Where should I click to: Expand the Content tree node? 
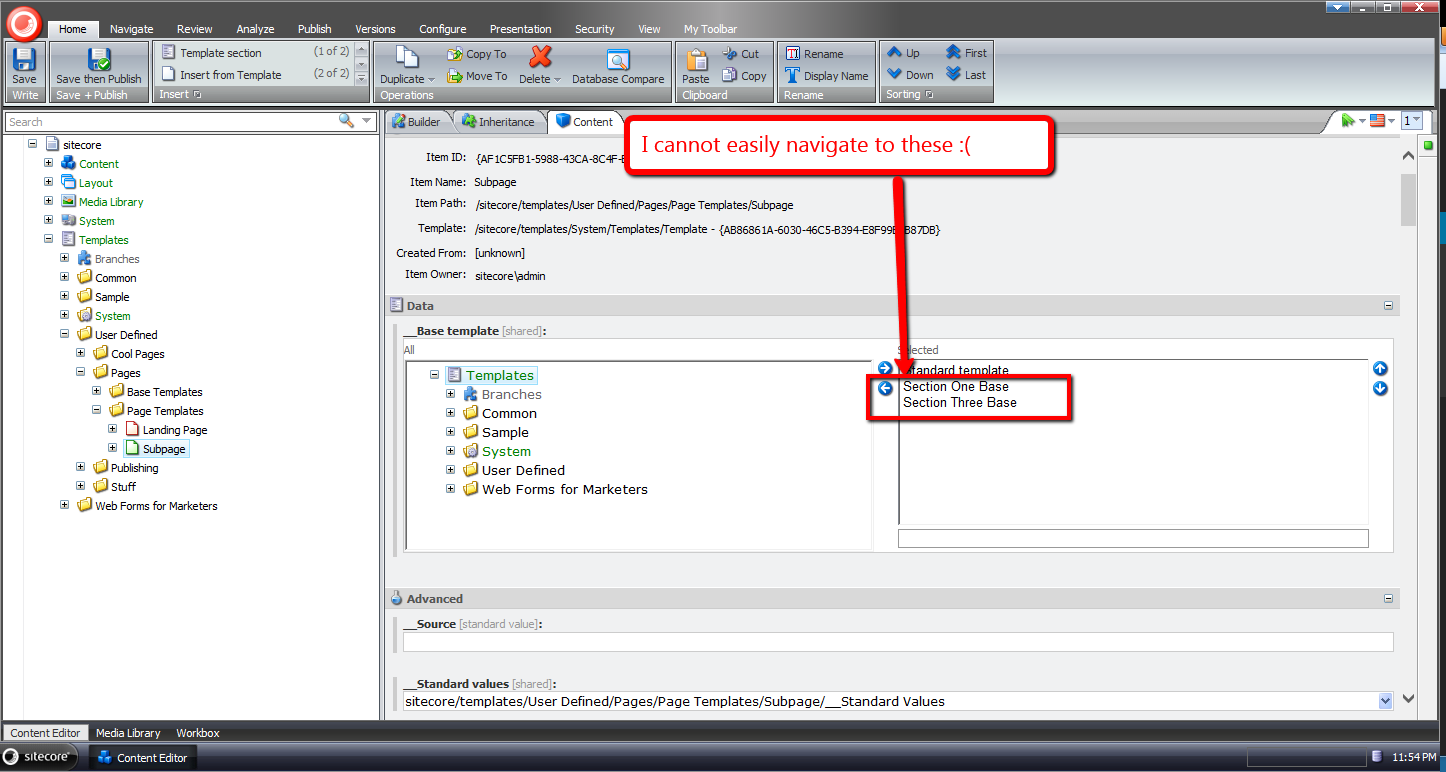coord(49,163)
